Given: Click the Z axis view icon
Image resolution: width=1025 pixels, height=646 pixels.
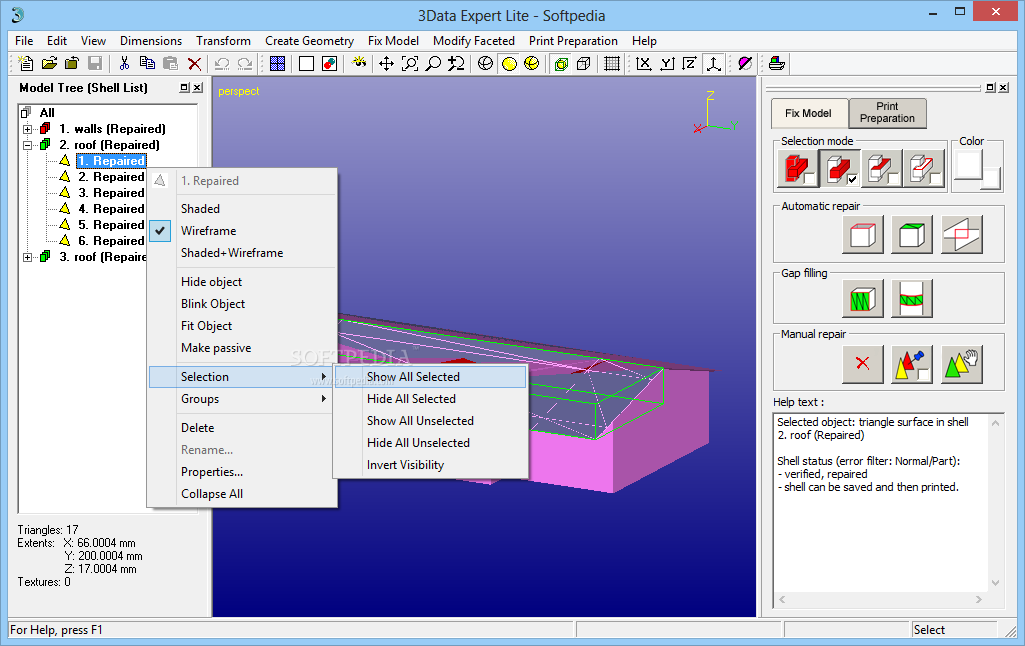Looking at the screenshot, I should 690,63.
